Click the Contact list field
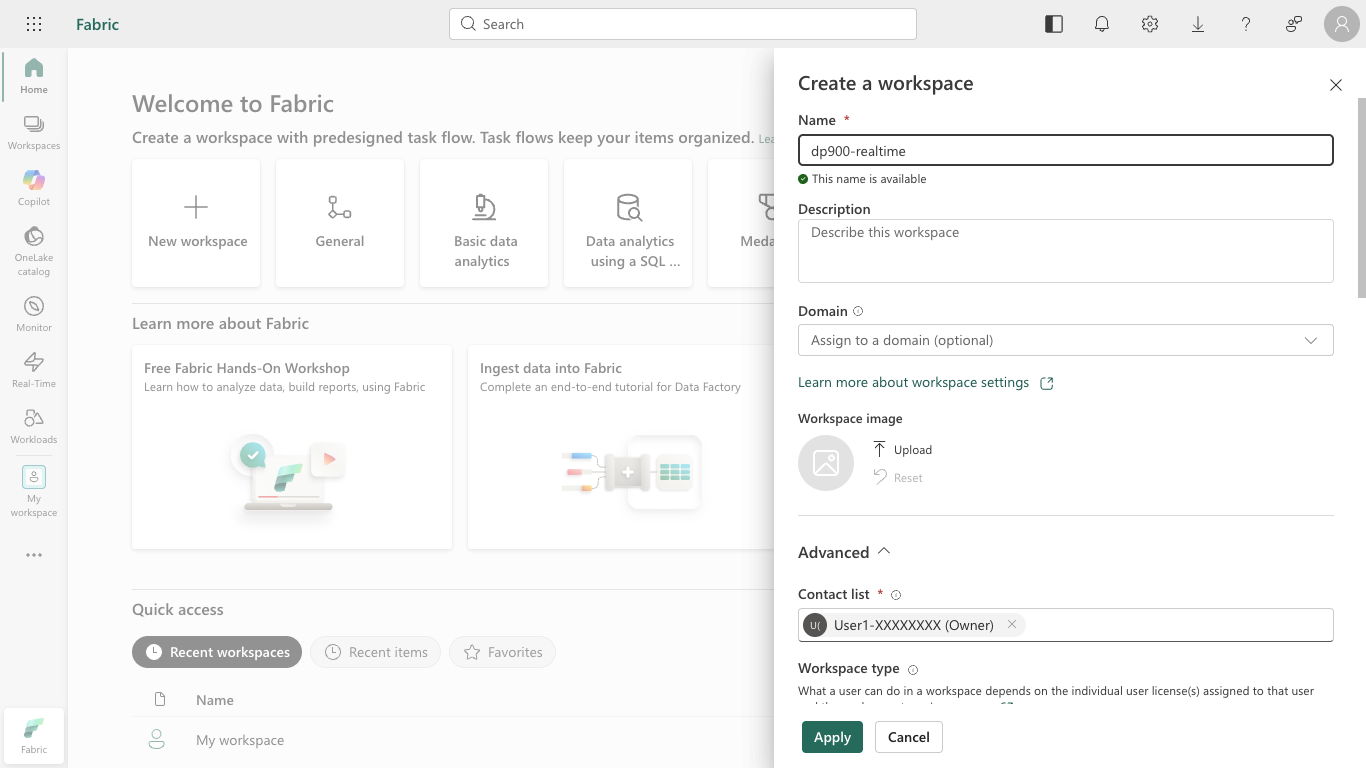This screenshot has height=768, width=1366. (x=1066, y=625)
